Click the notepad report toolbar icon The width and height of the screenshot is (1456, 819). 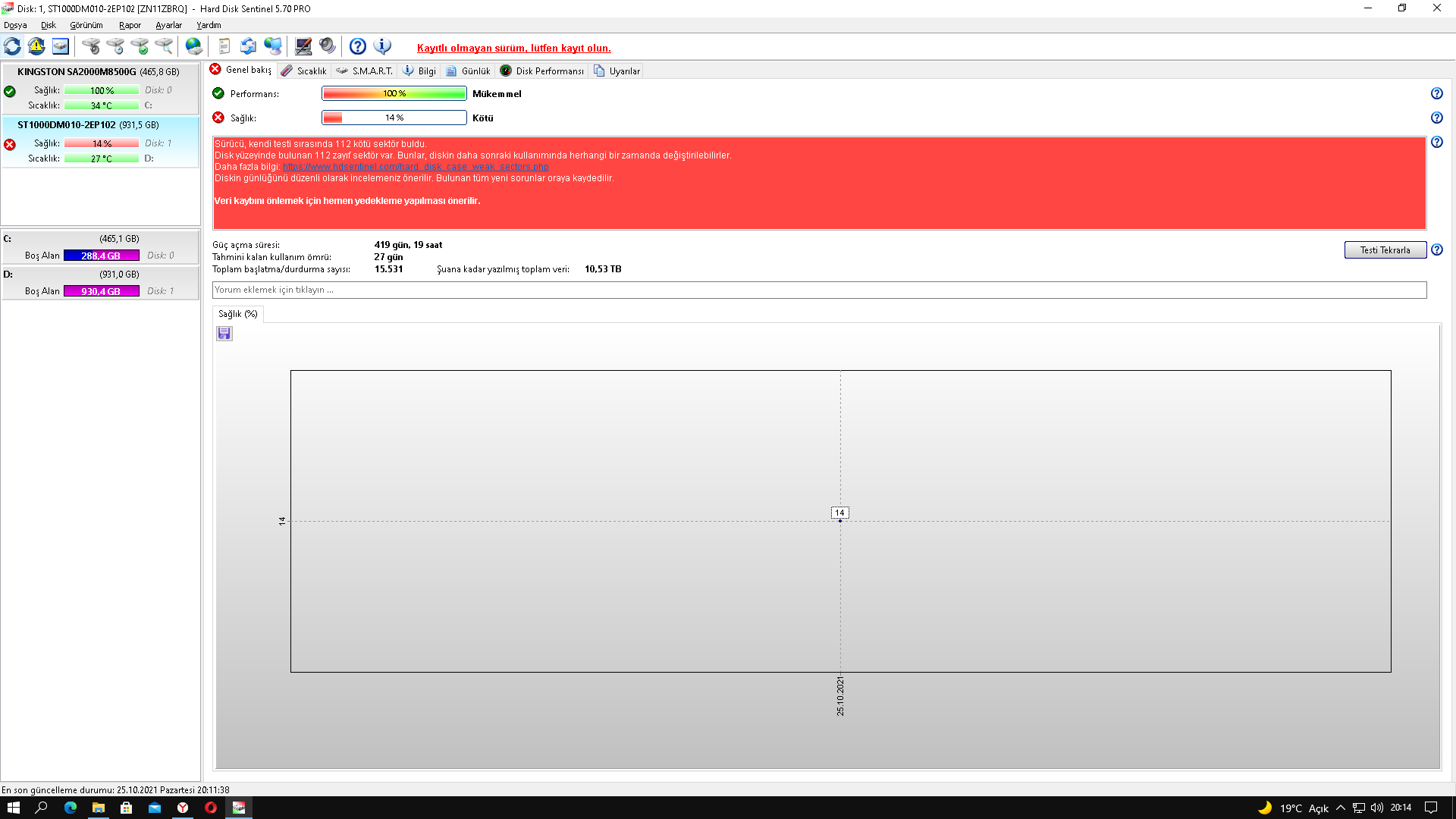coord(224,47)
